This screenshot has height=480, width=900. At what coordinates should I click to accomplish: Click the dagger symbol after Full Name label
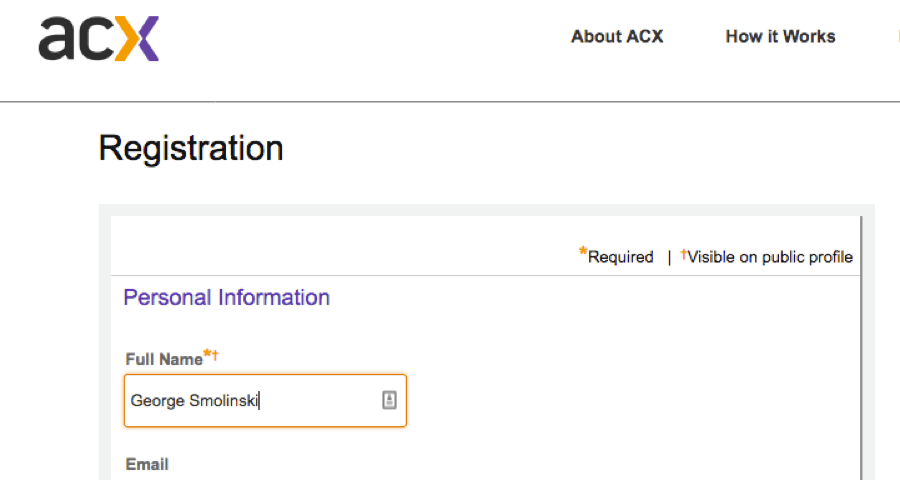(x=216, y=355)
